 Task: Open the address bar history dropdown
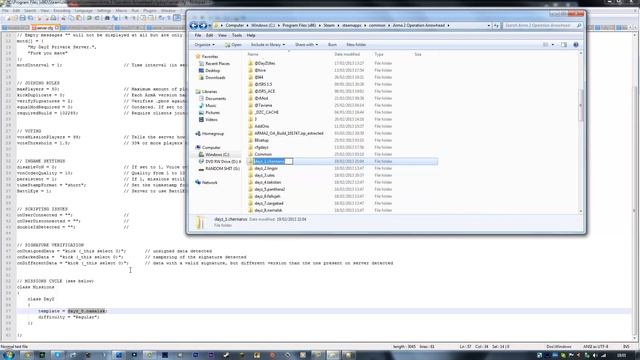pyautogui.click(x=489, y=25)
